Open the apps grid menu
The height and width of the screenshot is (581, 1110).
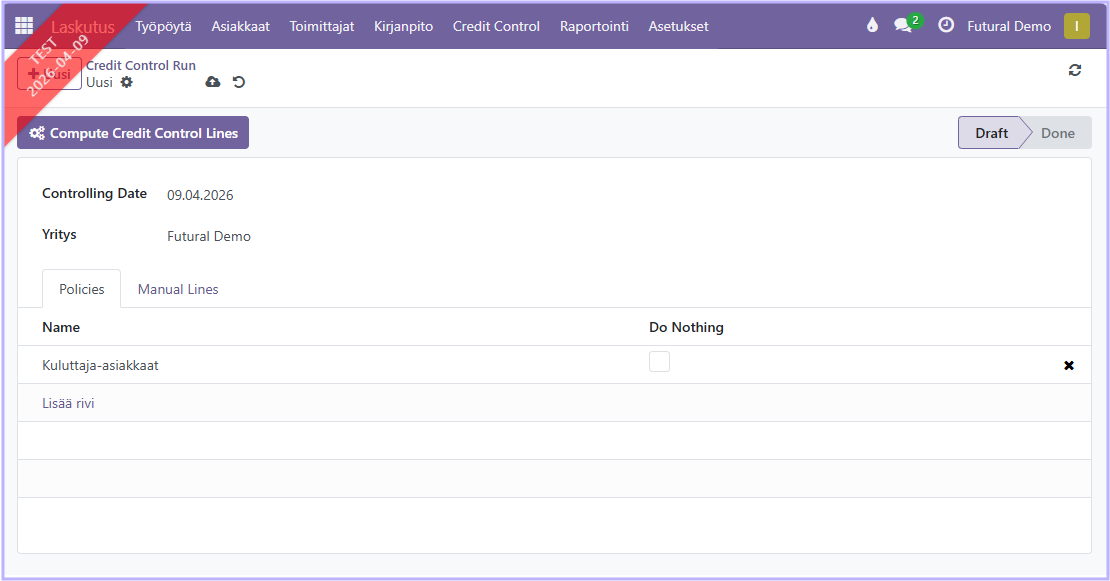tap(24, 26)
